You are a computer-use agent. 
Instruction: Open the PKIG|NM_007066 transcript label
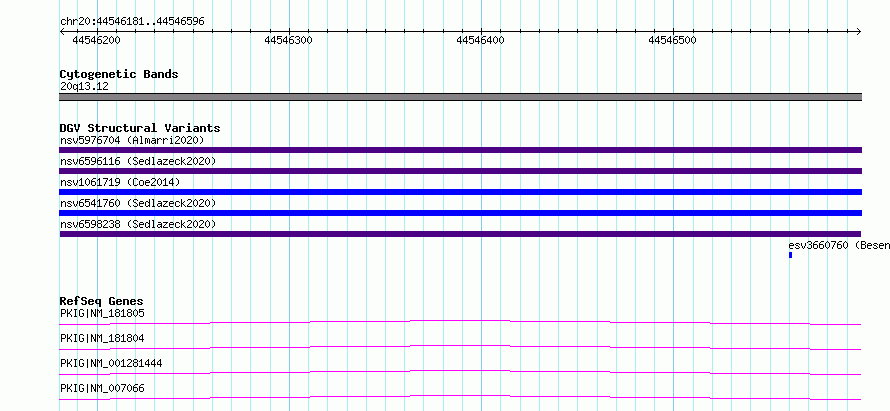point(102,388)
